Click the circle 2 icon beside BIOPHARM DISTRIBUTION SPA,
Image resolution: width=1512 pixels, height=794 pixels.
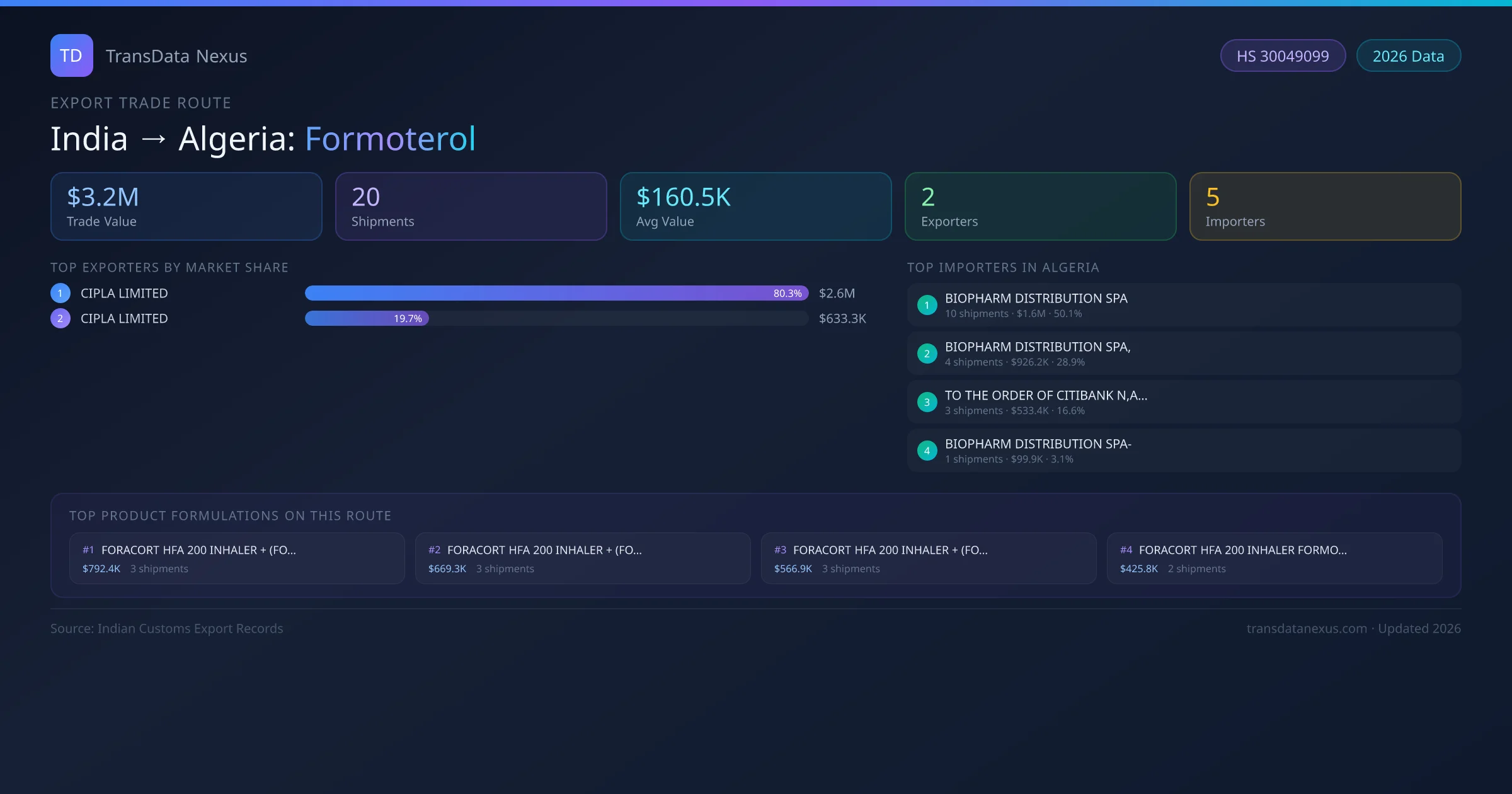(927, 354)
